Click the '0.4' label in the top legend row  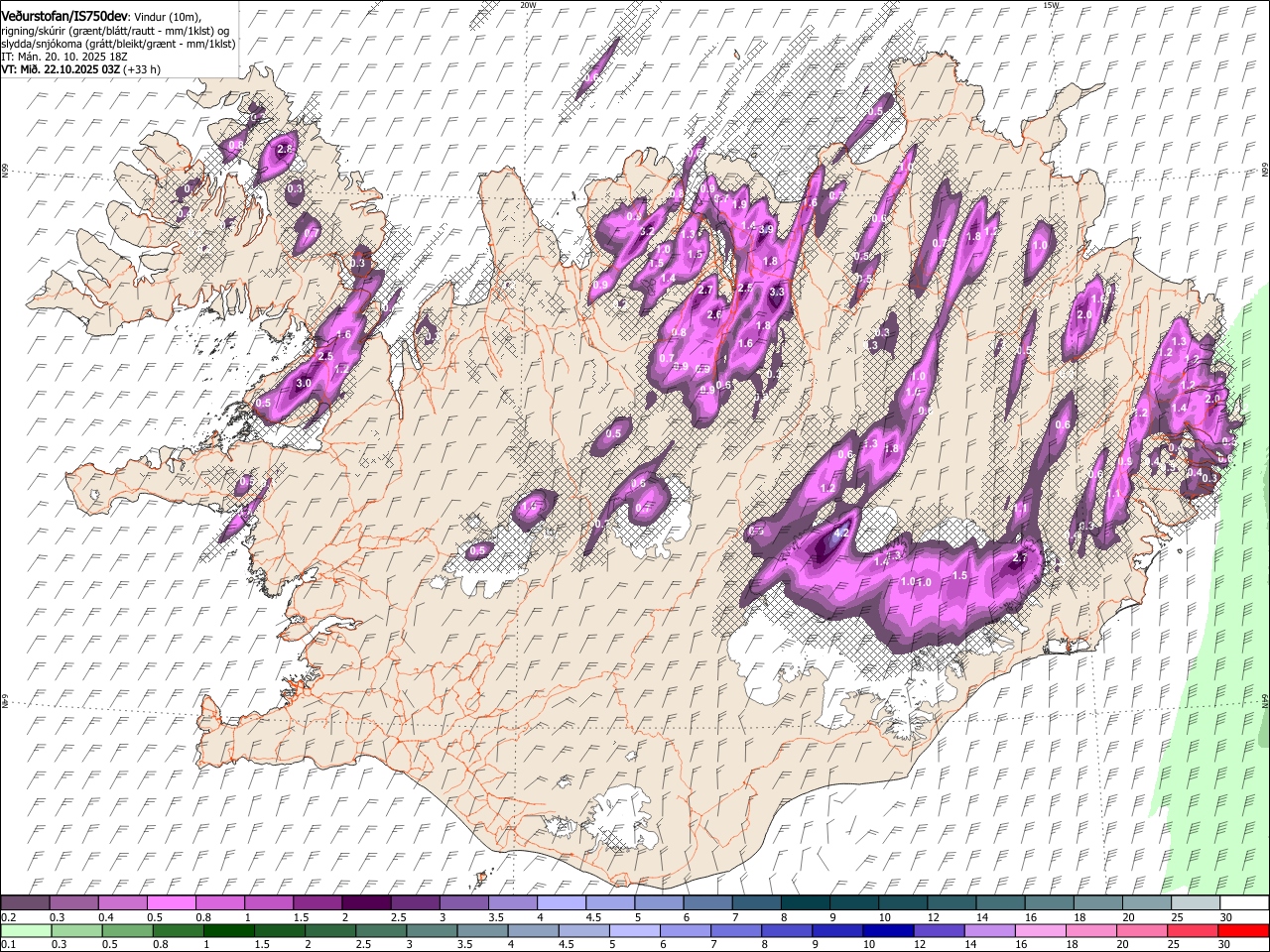pos(106,917)
